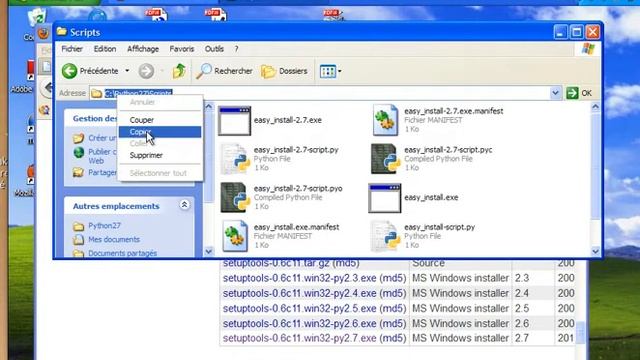Open Python27 folder in Autres emplacements

click(x=104, y=226)
